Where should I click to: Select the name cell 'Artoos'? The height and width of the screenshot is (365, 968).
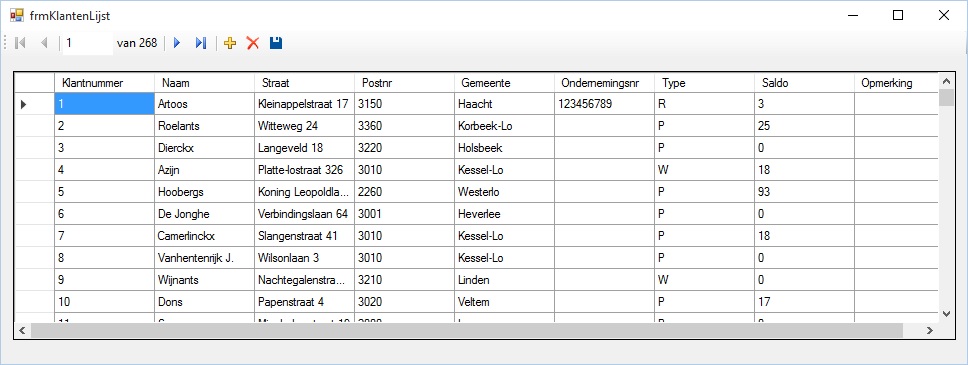[x=204, y=104]
